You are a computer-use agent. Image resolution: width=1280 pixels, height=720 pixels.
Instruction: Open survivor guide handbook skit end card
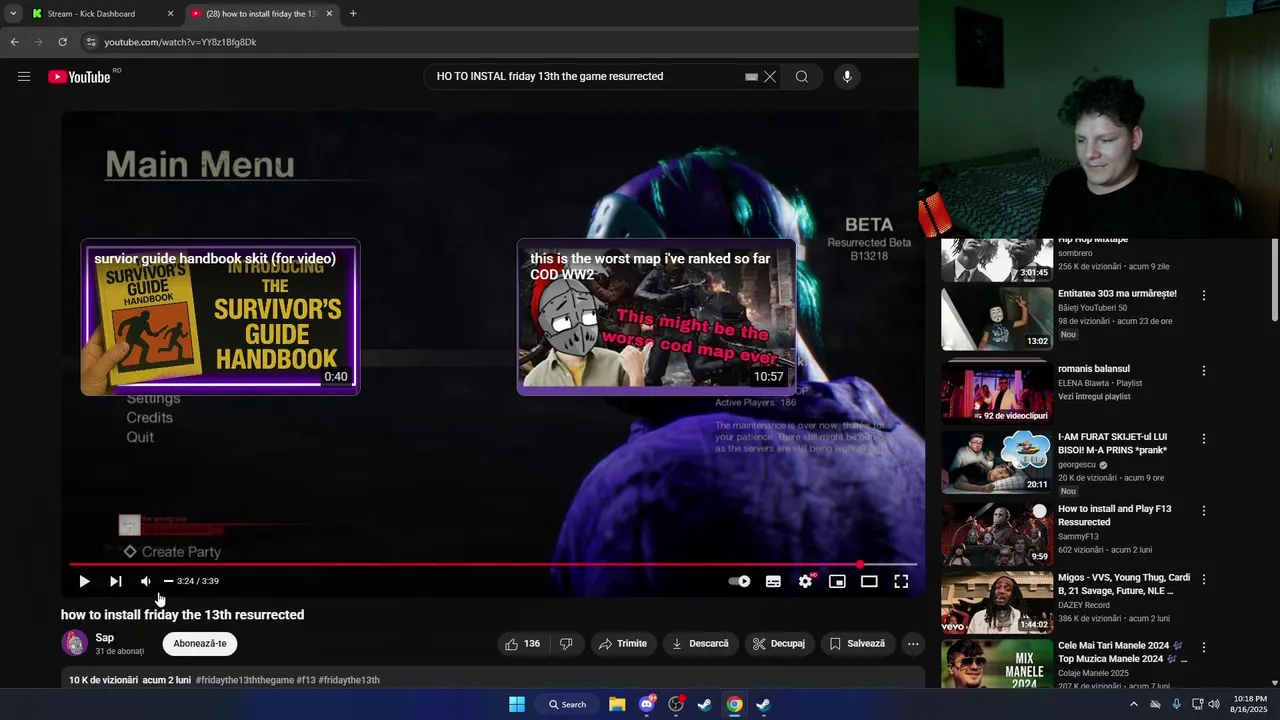click(x=220, y=316)
